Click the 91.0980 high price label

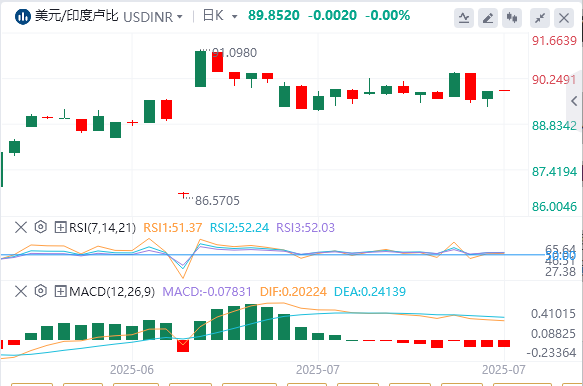tap(234, 53)
